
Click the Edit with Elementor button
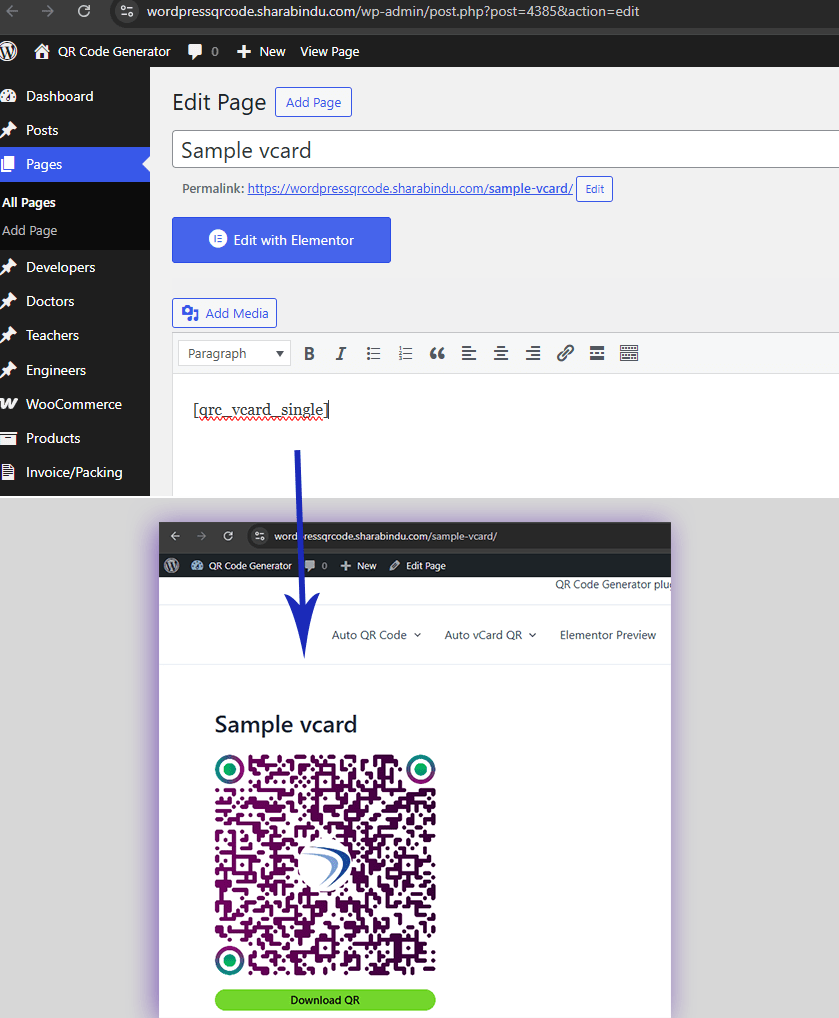(281, 240)
